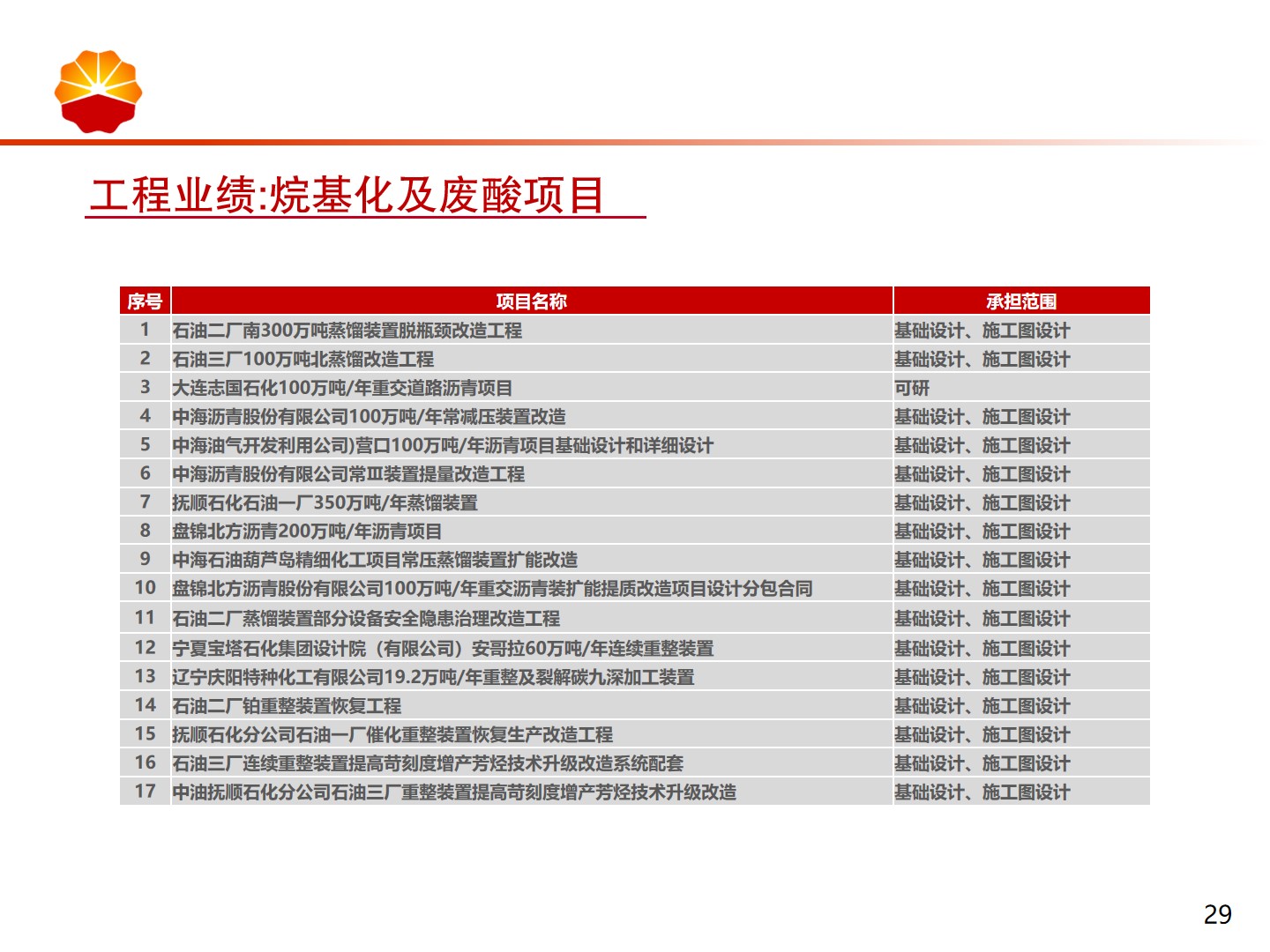Select row 中油抚顺石化分公司石油三厂重整装置提高苛刻度

coord(635,792)
